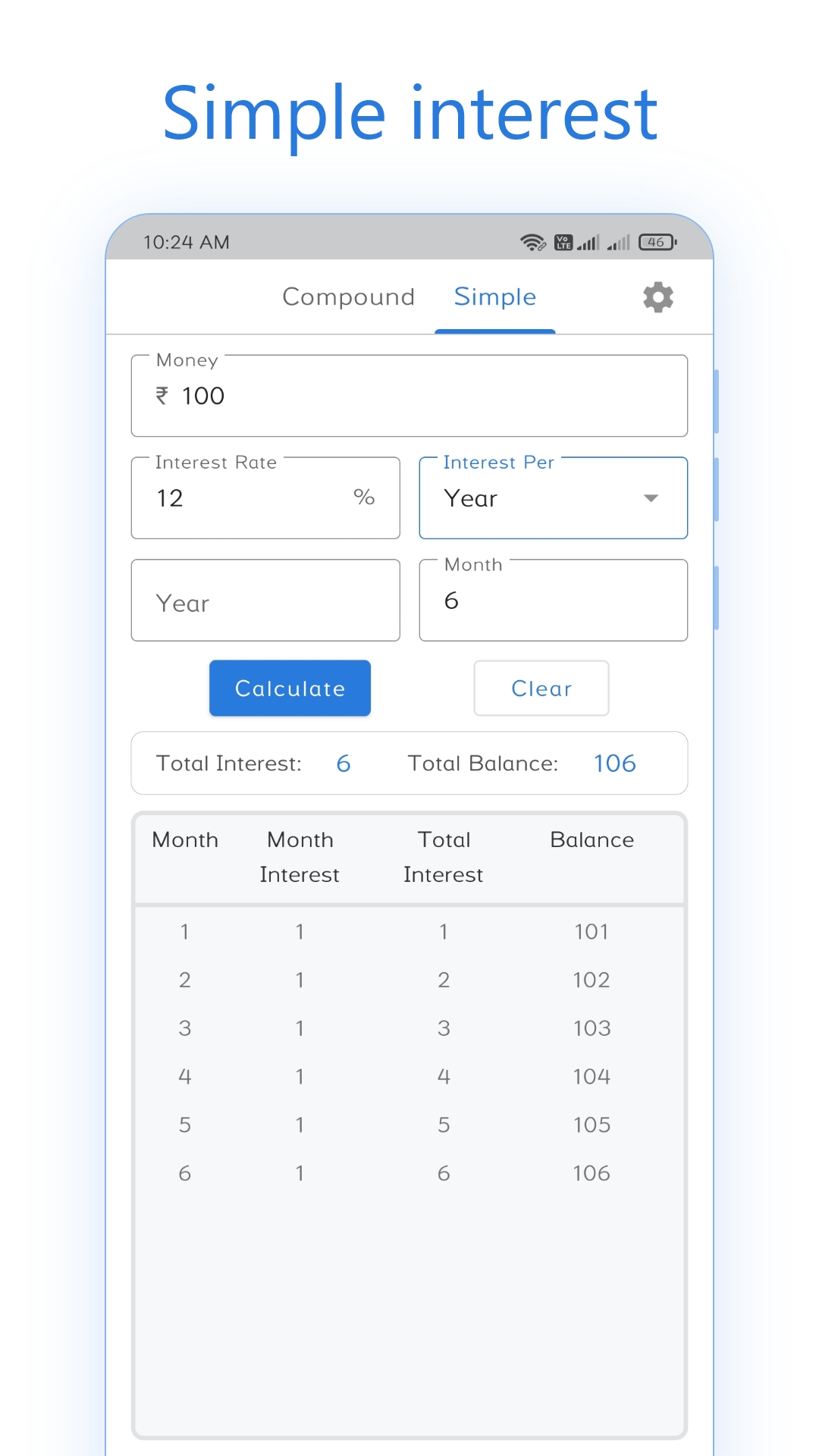This screenshot has height=1456, width=819.
Task: Tap the Wi-Fi status bar icon
Action: pyautogui.click(x=533, y=242)
